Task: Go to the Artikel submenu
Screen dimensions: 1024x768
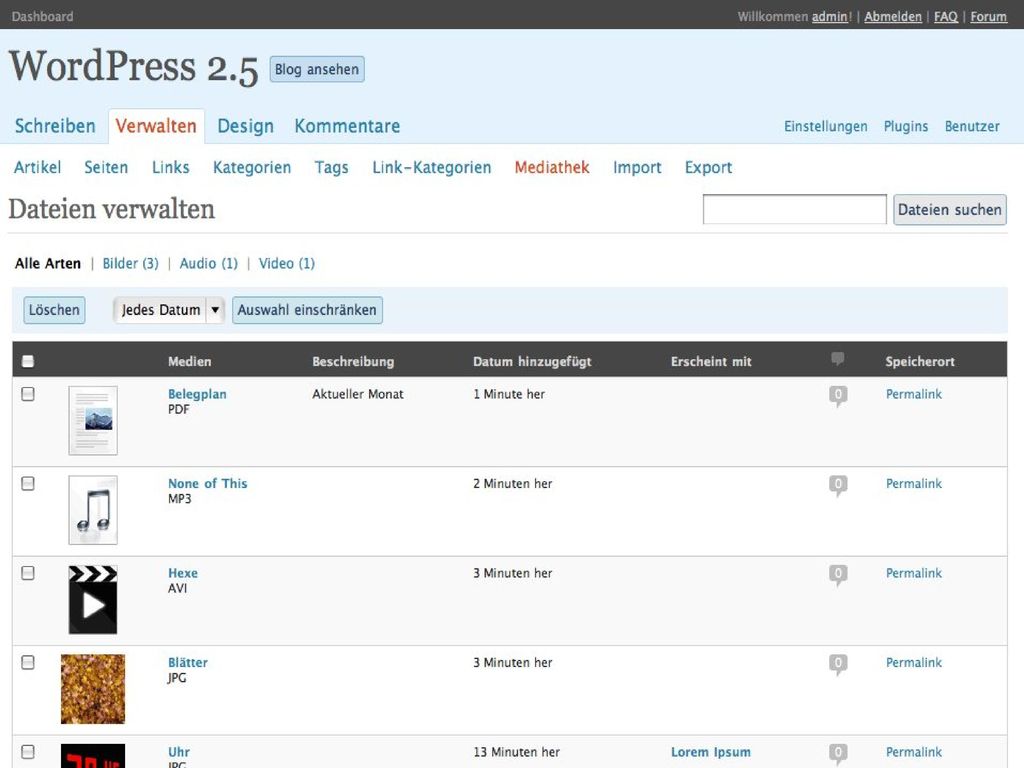Action: tap(37, 167)
